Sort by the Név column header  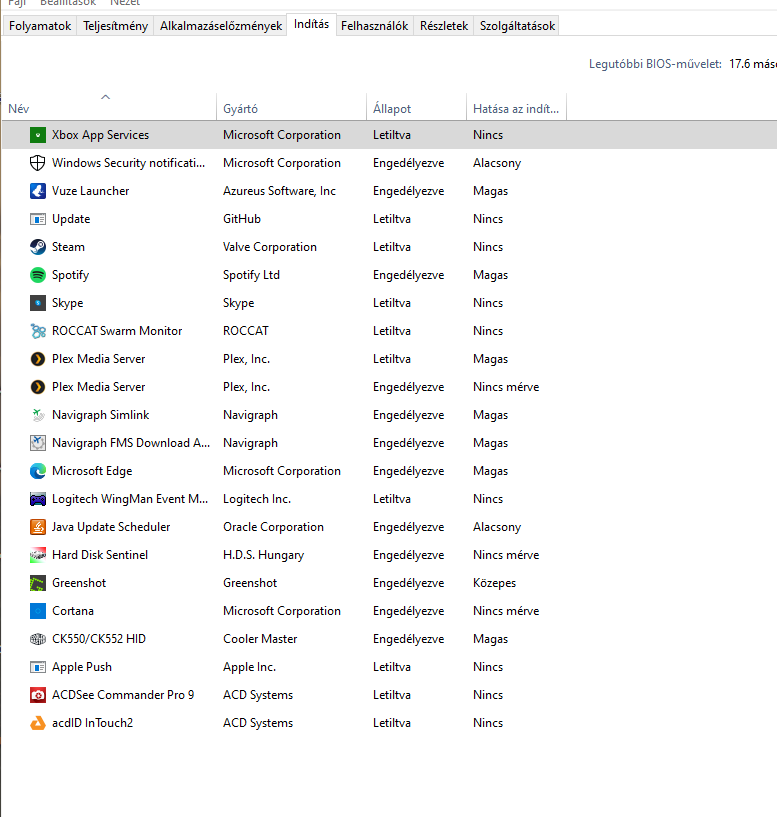click(109, 108)
